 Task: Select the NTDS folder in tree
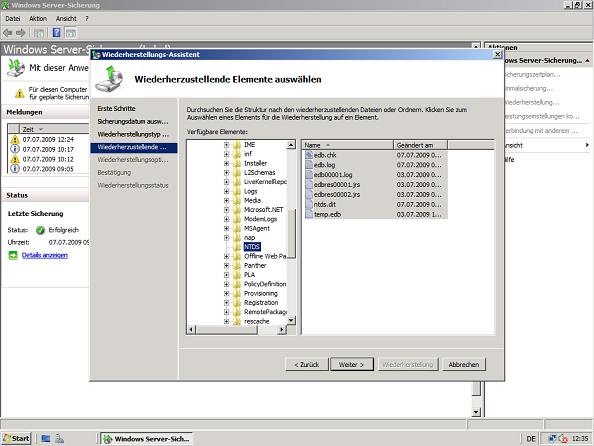[x=252, y=247]
